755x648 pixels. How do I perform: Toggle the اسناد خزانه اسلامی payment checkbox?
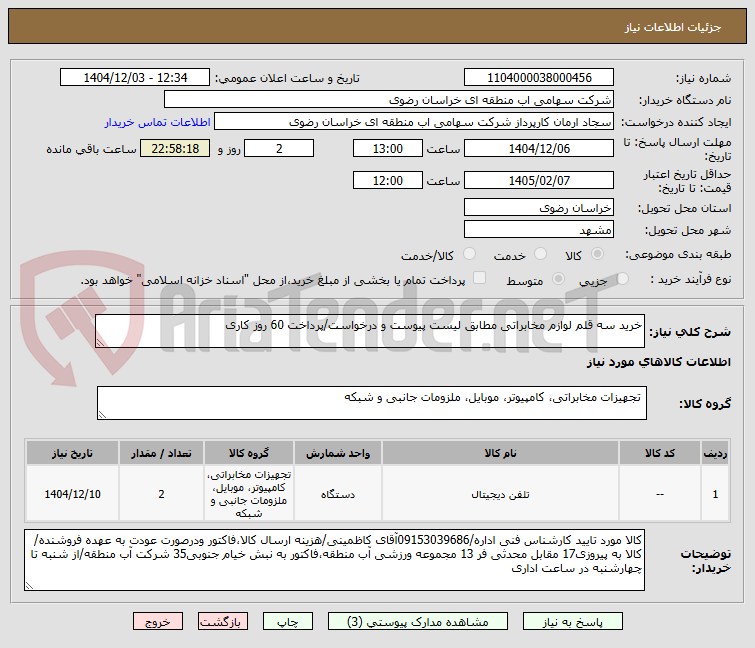(x=479, y=278)
